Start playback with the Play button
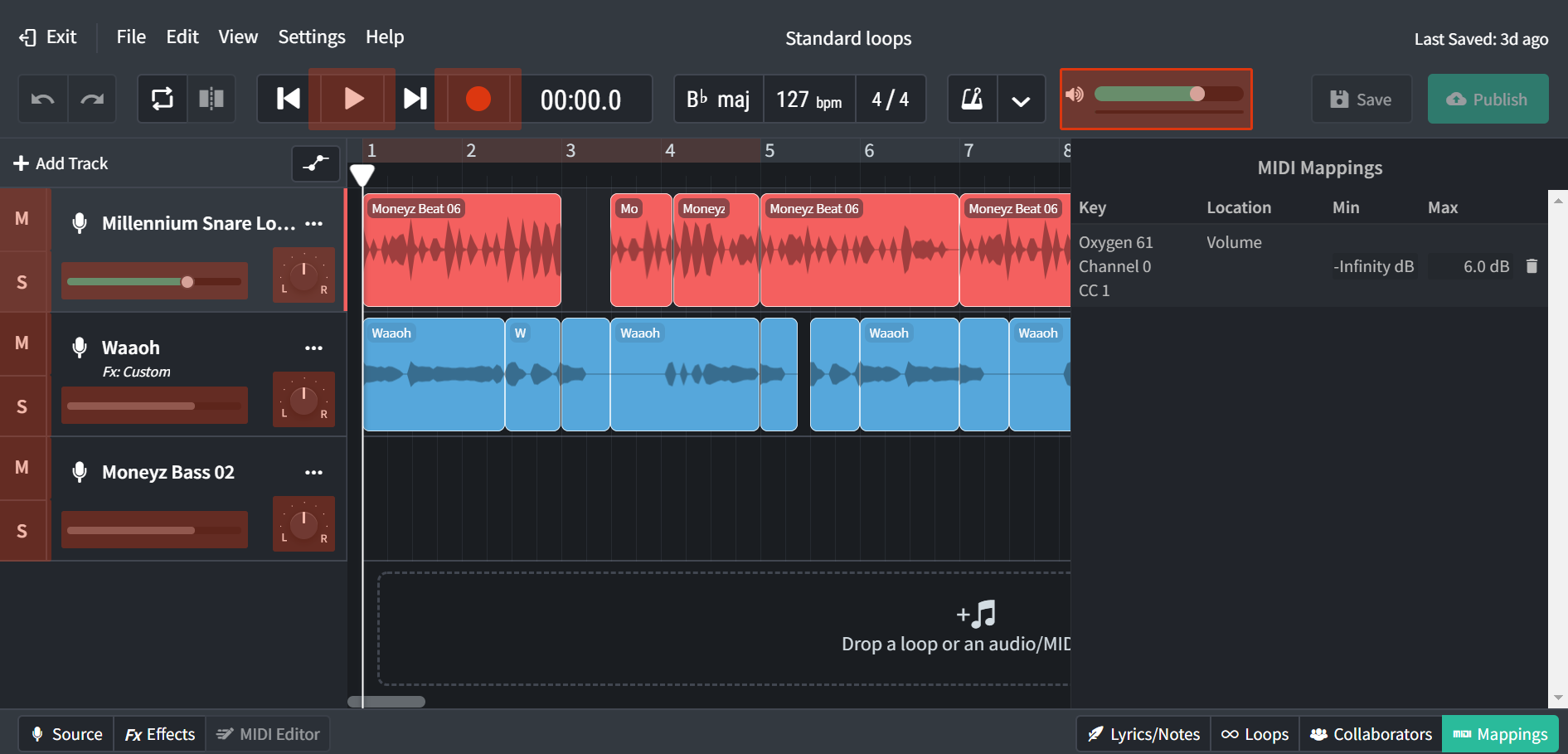The image size is (1568, 754). click(352, 100)
